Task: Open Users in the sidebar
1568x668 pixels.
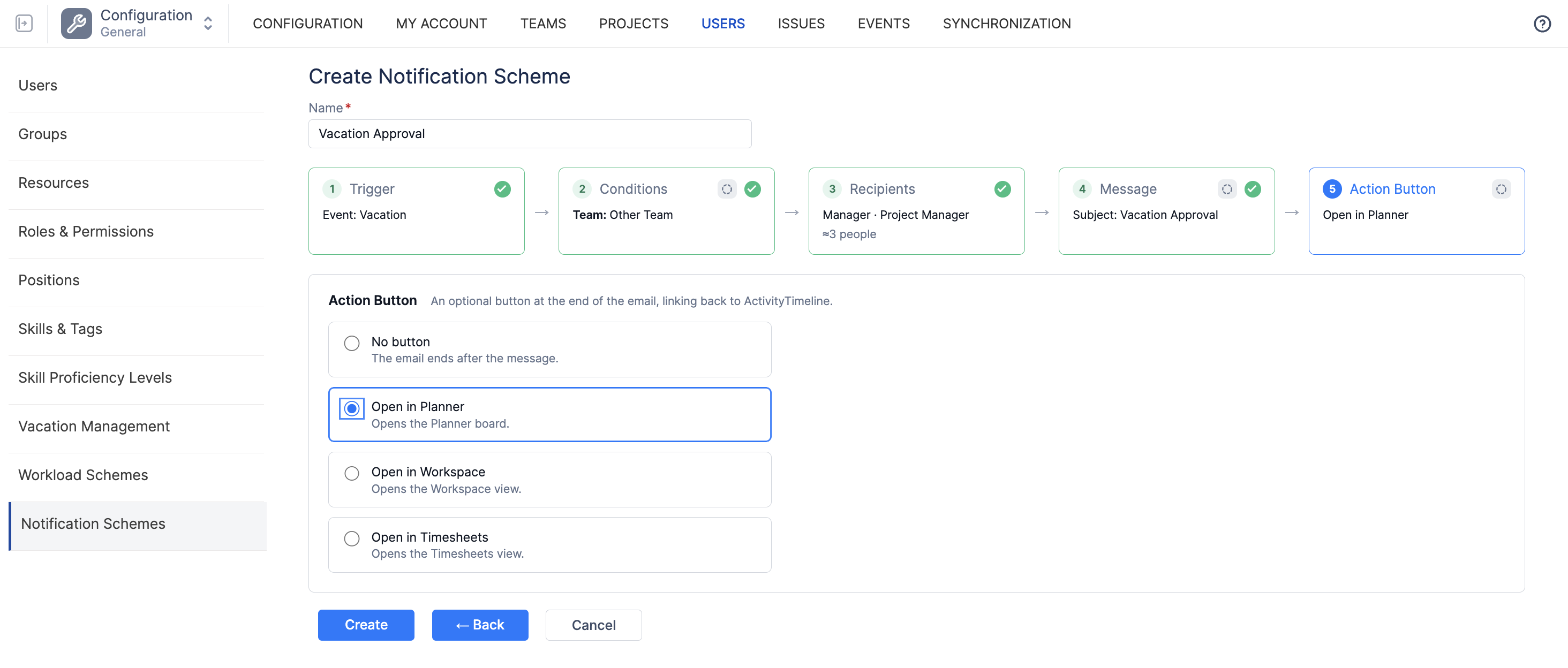Action: [137, 86]
